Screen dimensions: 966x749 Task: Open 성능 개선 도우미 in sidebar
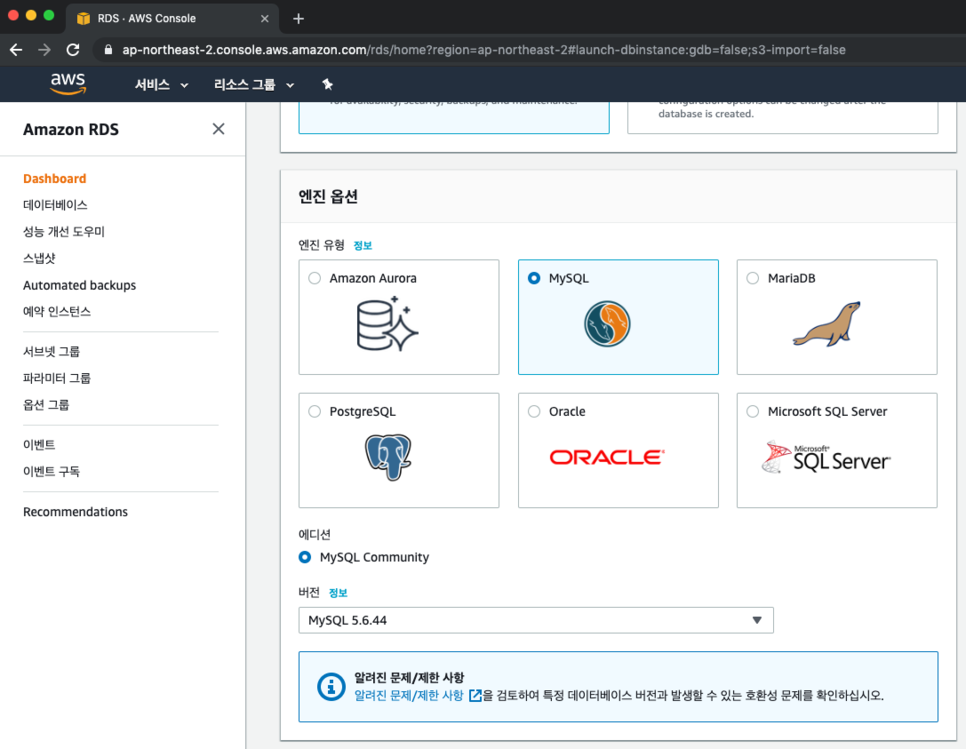63,232
